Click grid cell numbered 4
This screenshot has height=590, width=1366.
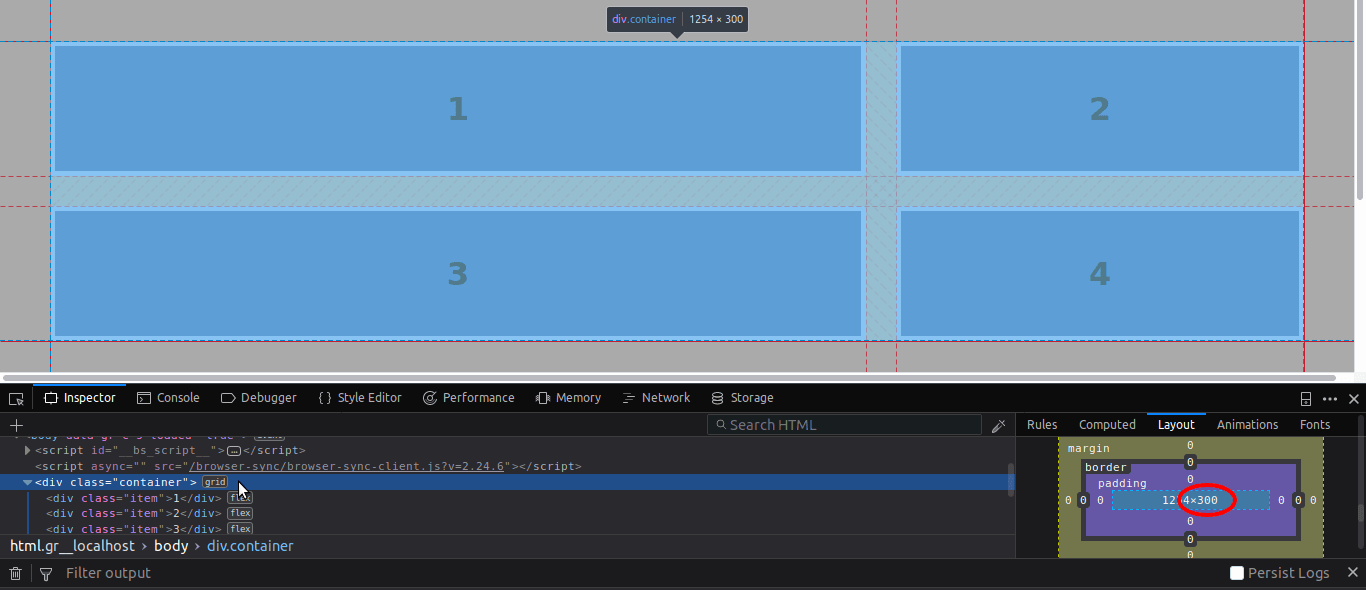1100,273
